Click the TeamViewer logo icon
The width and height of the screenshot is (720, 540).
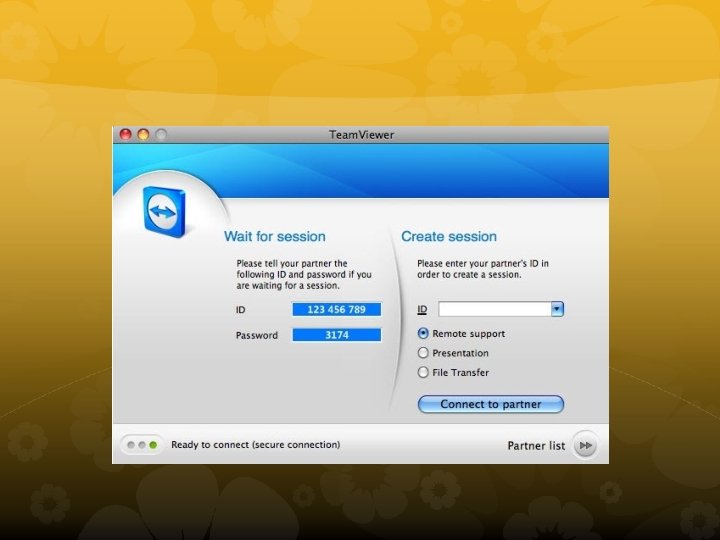pyautogui.click(x=164, y=211)
